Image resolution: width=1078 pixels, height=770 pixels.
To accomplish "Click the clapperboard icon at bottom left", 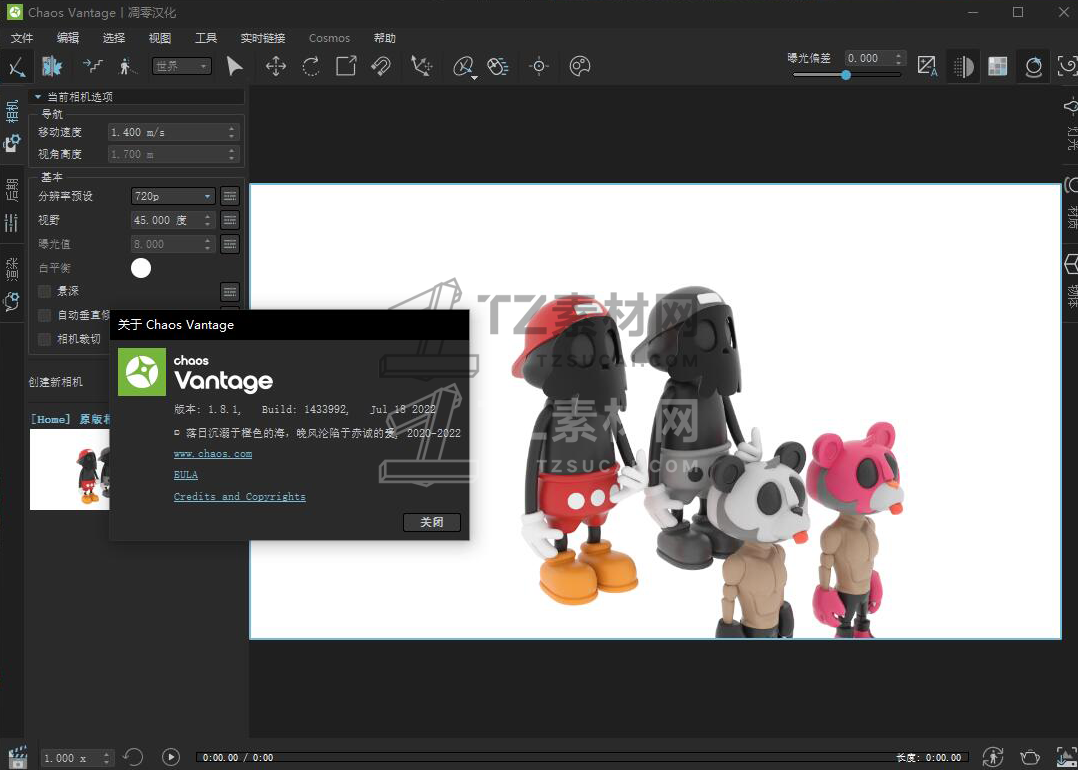I will (17, 757).
